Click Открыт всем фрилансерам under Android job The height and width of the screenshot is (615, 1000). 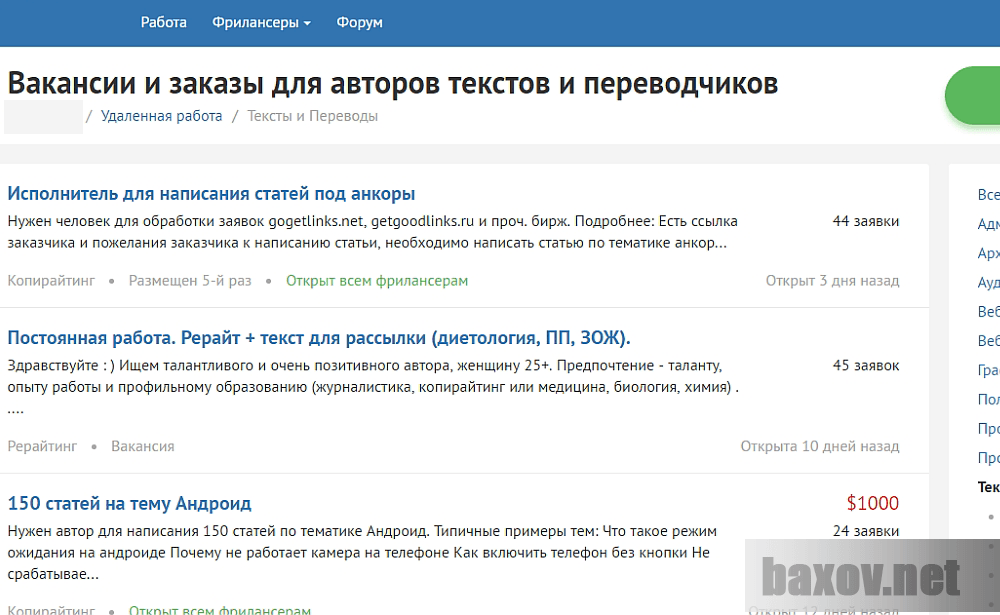219,610
